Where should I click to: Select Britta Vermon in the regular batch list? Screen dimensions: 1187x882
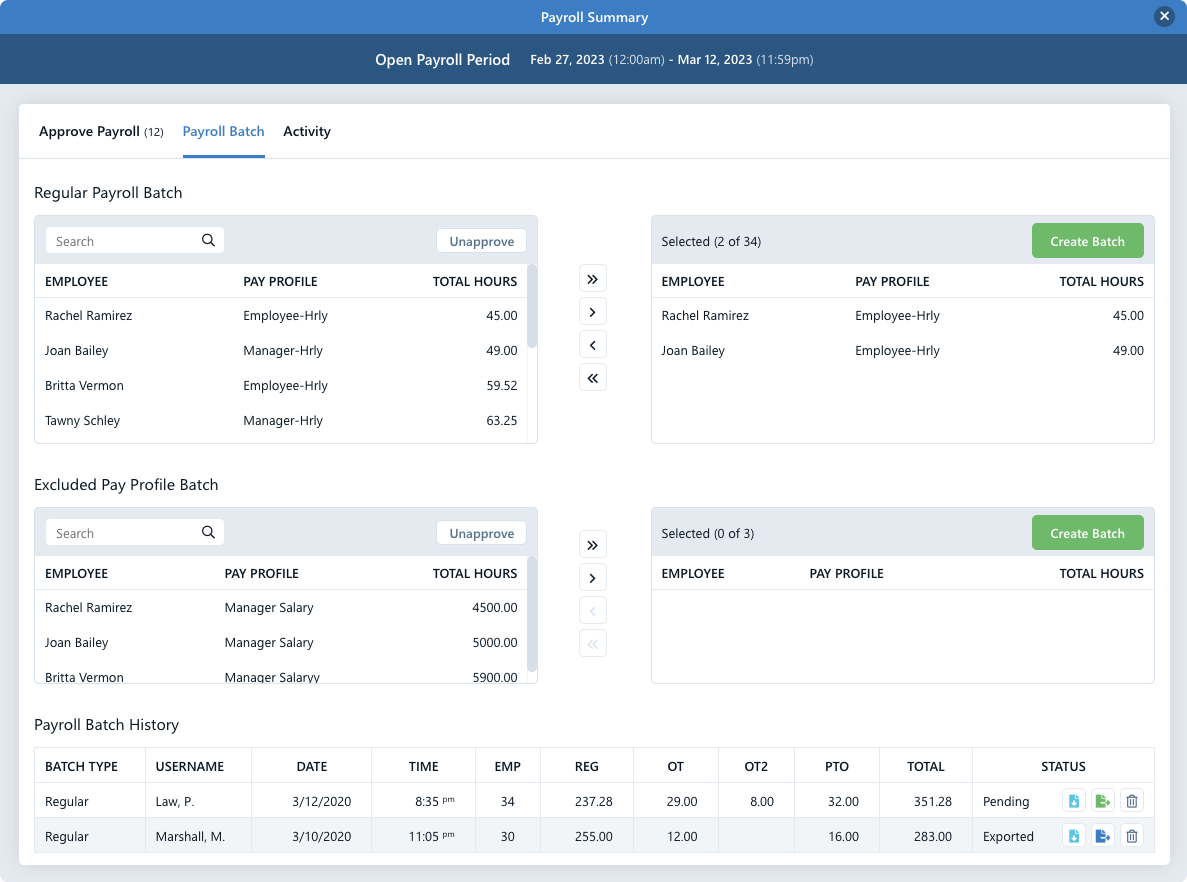[x=84, y=385]
